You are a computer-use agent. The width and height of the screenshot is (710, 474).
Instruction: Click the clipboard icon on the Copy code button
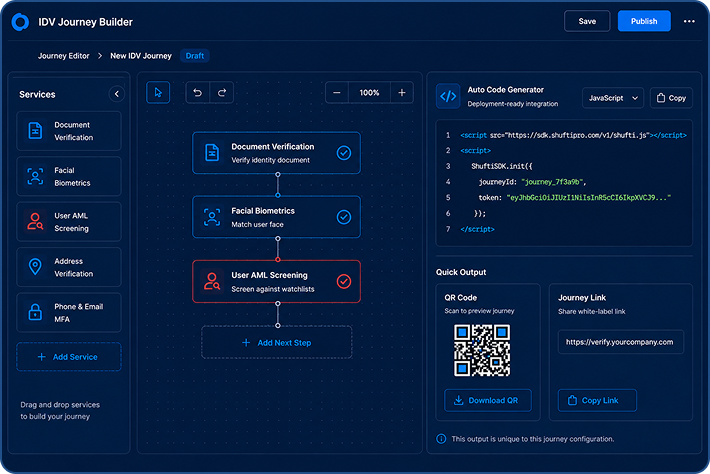661,98
